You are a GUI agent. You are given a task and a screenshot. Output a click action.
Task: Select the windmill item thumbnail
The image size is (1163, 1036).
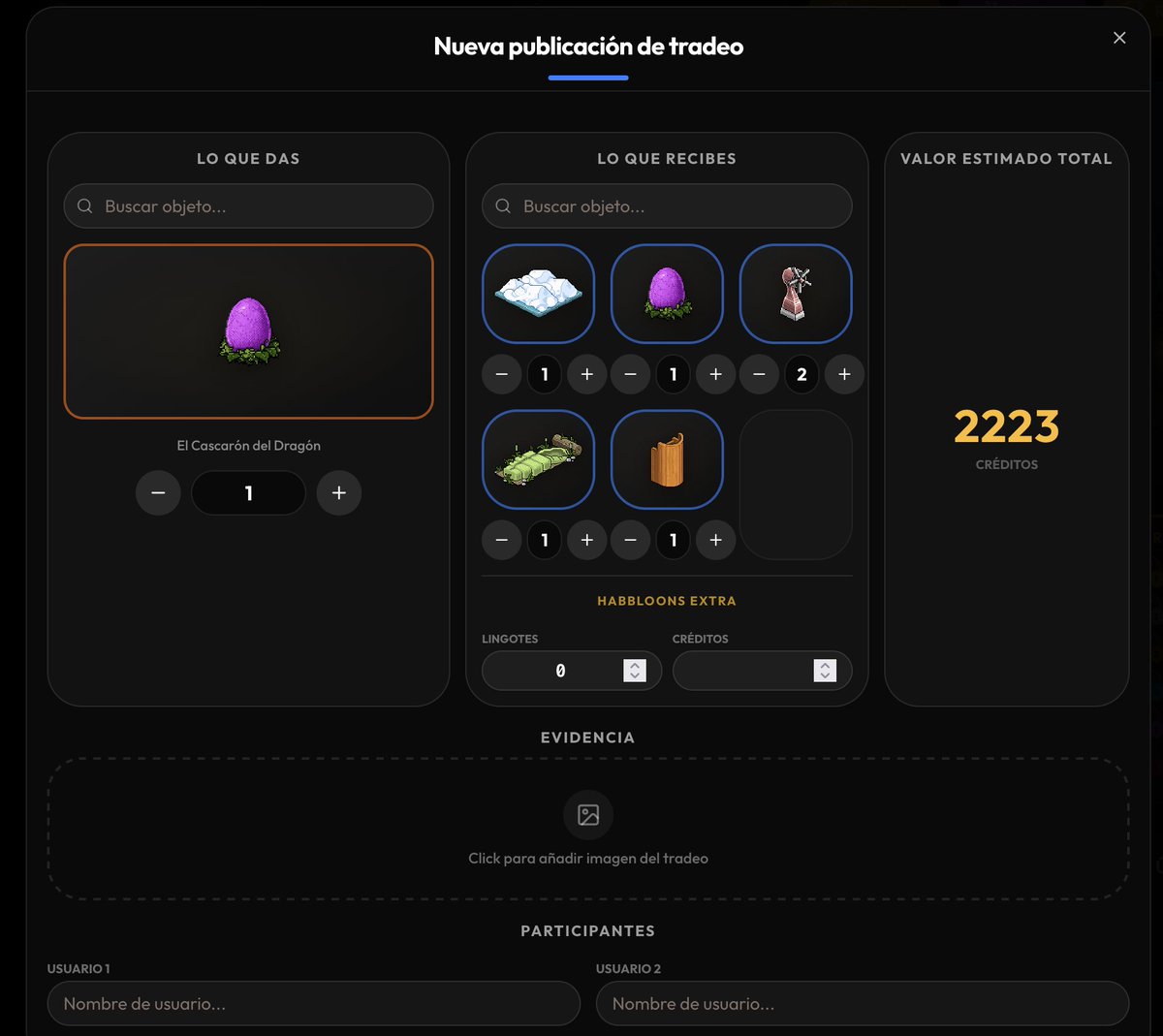pos(796,294)
